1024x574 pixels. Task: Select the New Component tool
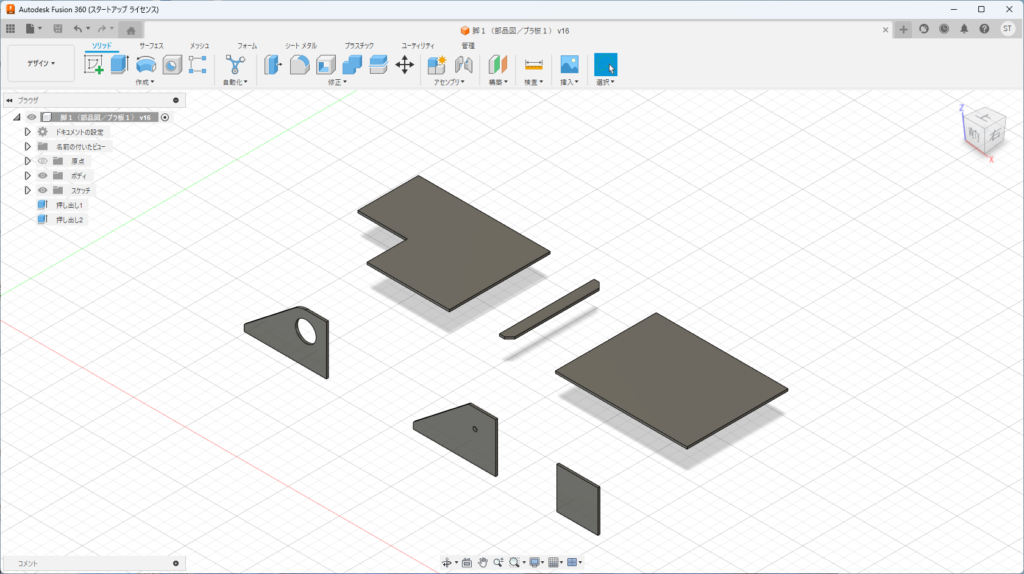[x=436, y=65]
